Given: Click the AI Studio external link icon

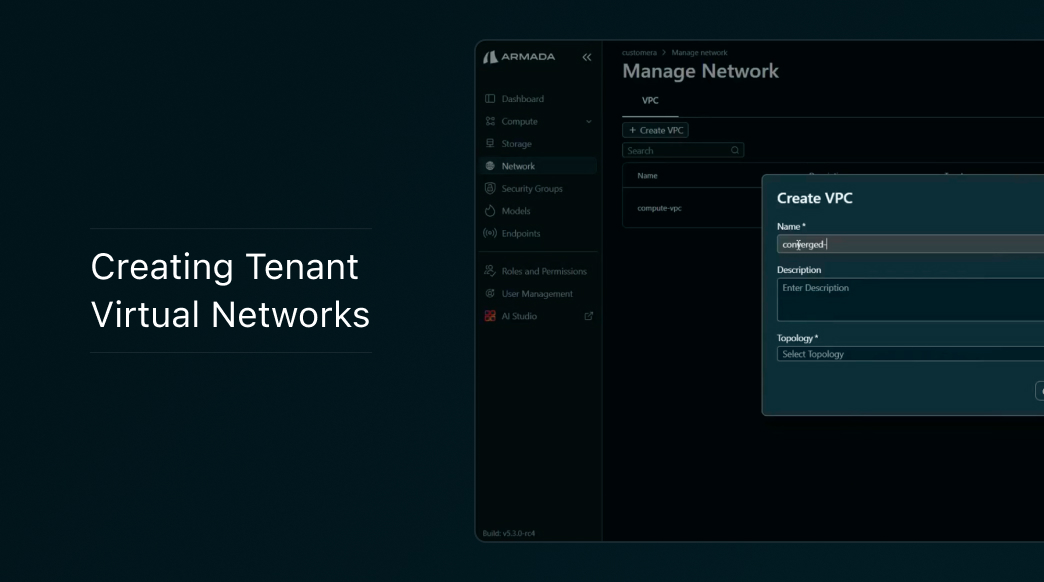Looking at the screenshot, I should coord(589,316).
